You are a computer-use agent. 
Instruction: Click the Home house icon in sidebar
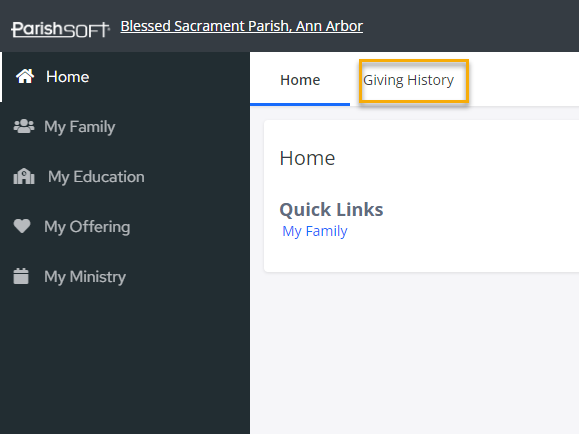[x=25, y=76]
